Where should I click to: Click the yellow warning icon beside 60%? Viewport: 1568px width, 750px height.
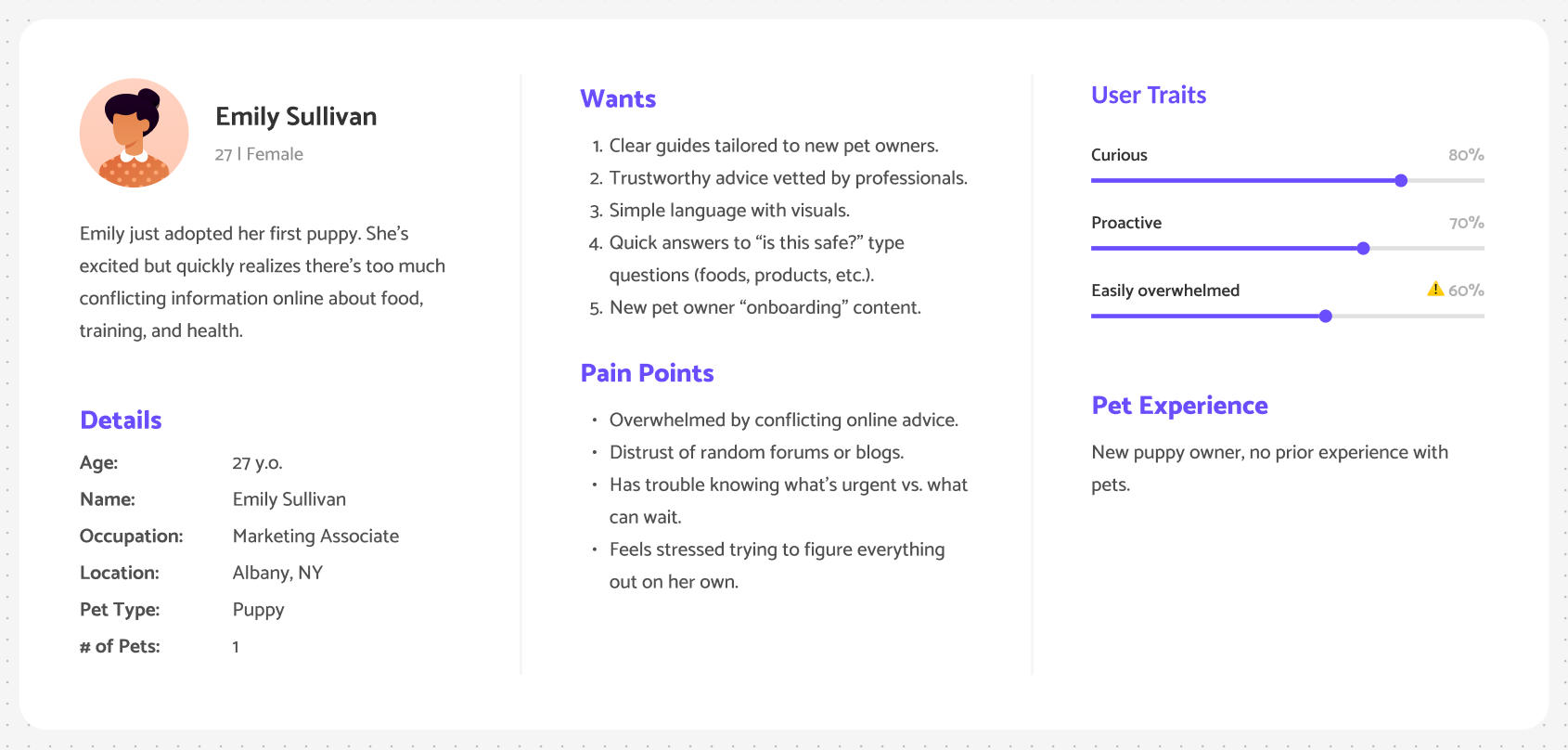tap(1435, 290)
